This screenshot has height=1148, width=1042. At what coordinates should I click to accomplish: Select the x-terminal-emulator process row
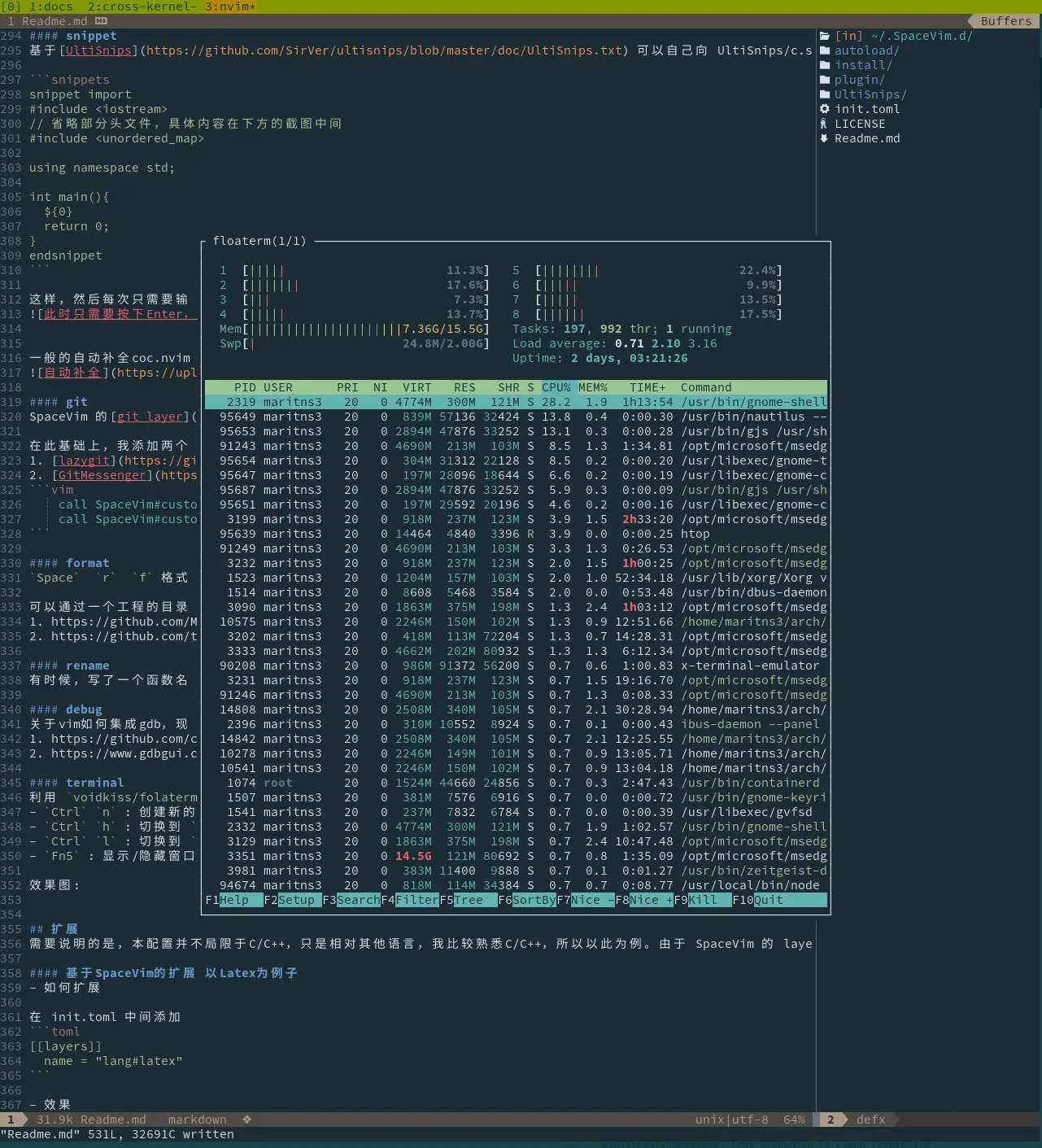(516, 666)
